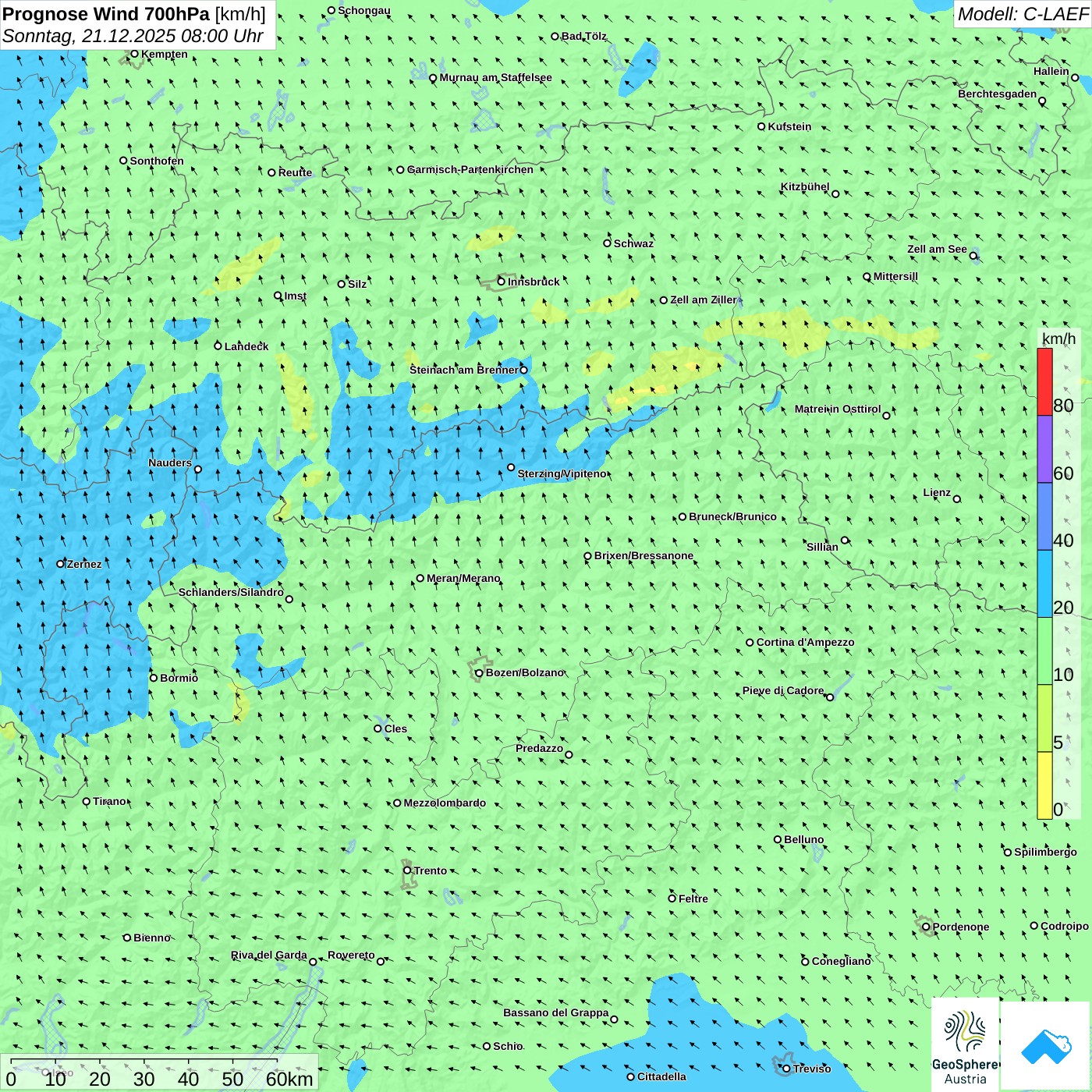This screenshot has height=1092, width=1092.
Task: Click the 'Steinach am Brenner' label
Action: click(x=464, y=370)
